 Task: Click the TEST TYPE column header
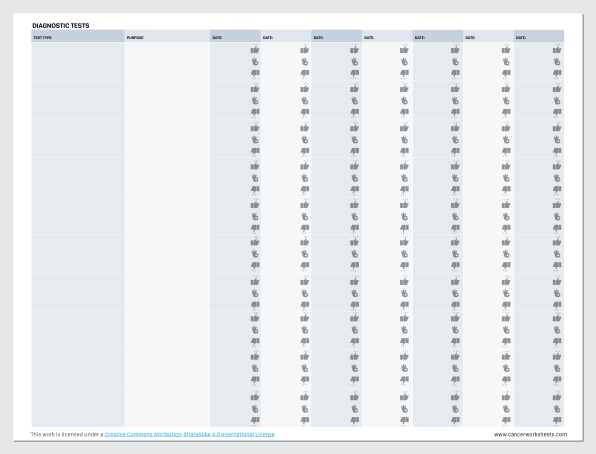[x=78, y=36]
